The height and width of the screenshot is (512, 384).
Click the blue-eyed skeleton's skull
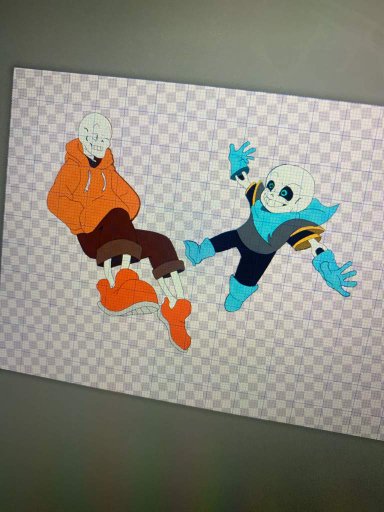(289, 186)
